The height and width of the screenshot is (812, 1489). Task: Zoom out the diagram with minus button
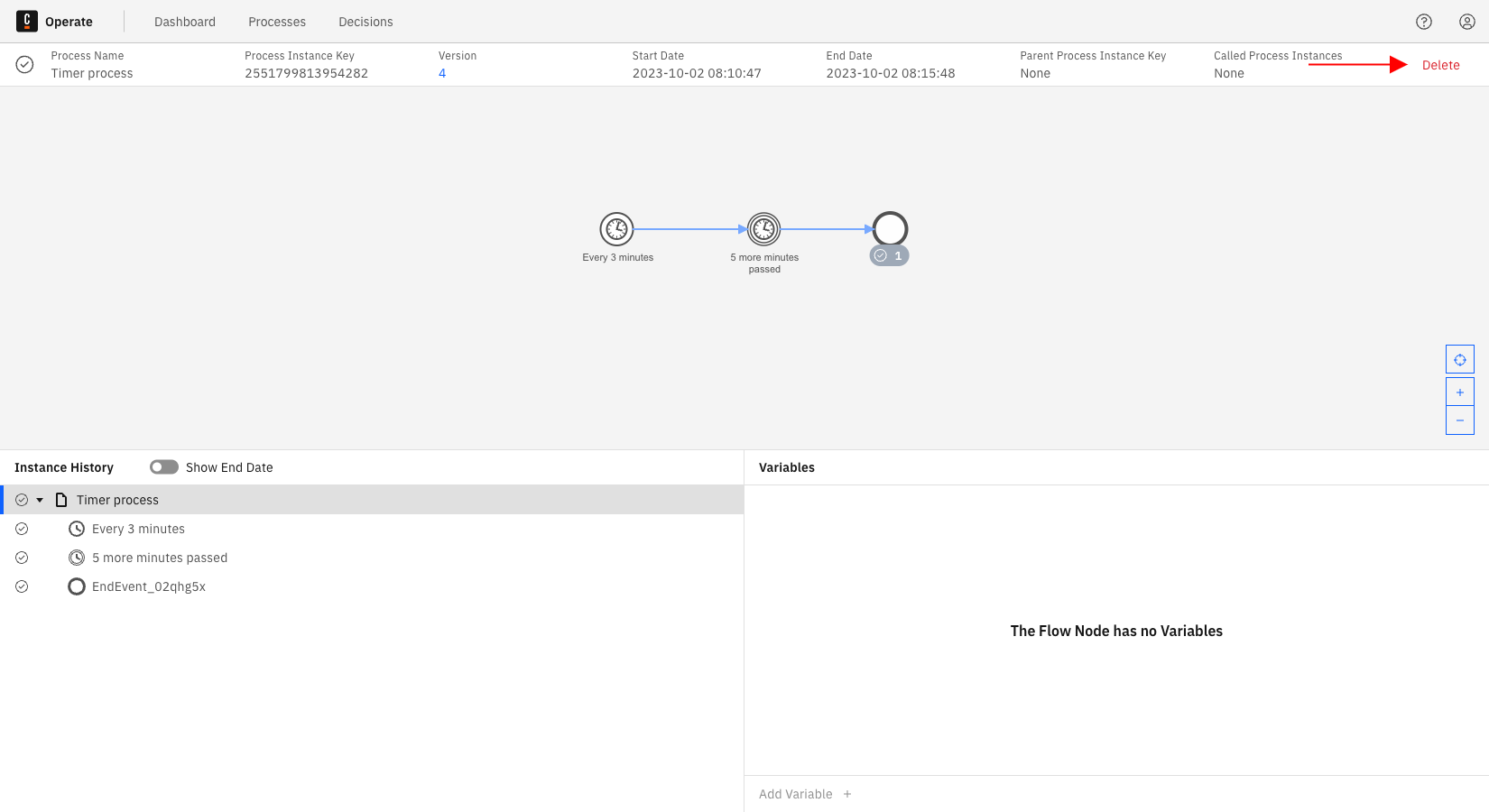[x=1460, y=420]
